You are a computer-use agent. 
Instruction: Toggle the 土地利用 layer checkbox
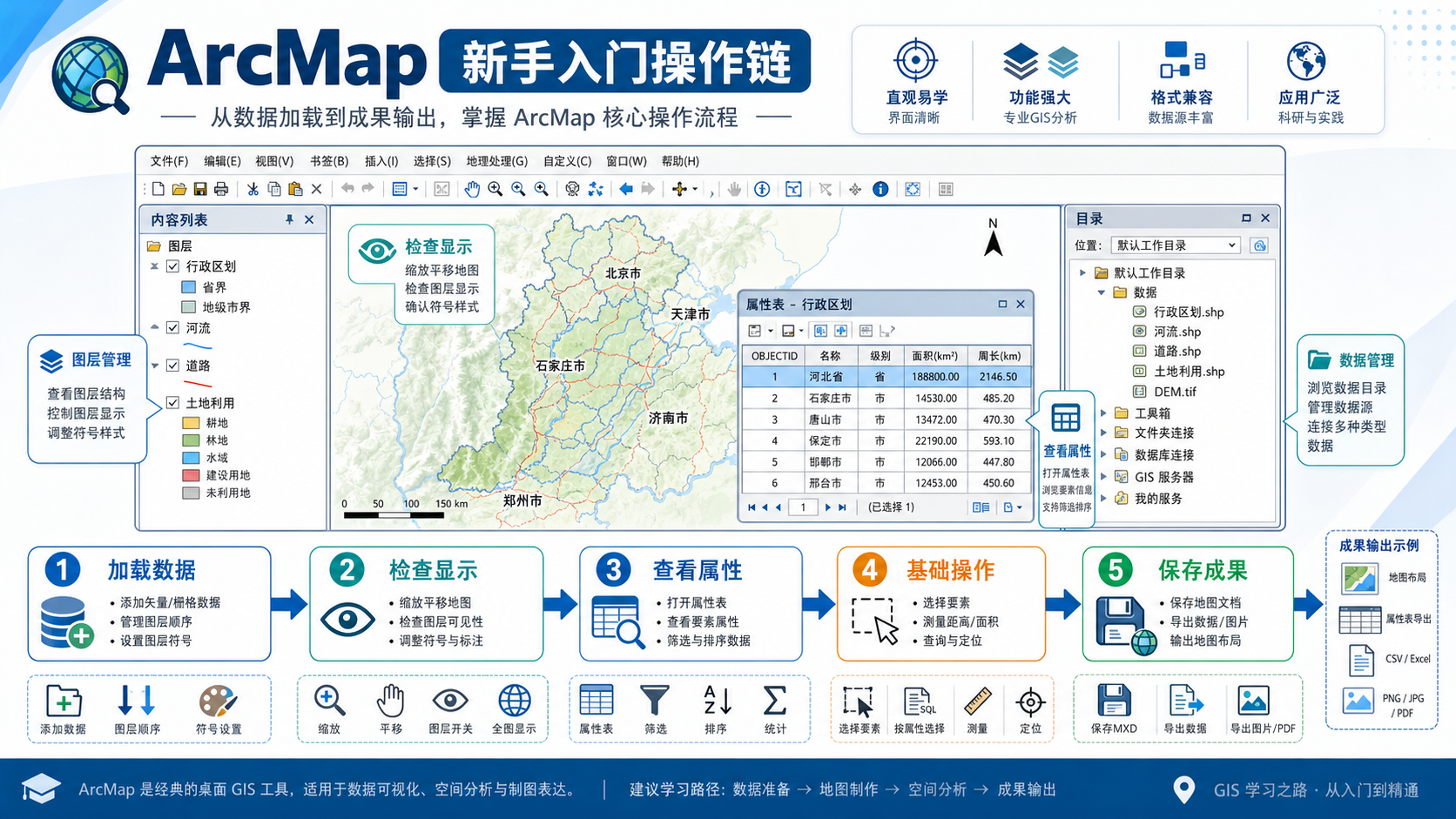[x=172, y=403]
